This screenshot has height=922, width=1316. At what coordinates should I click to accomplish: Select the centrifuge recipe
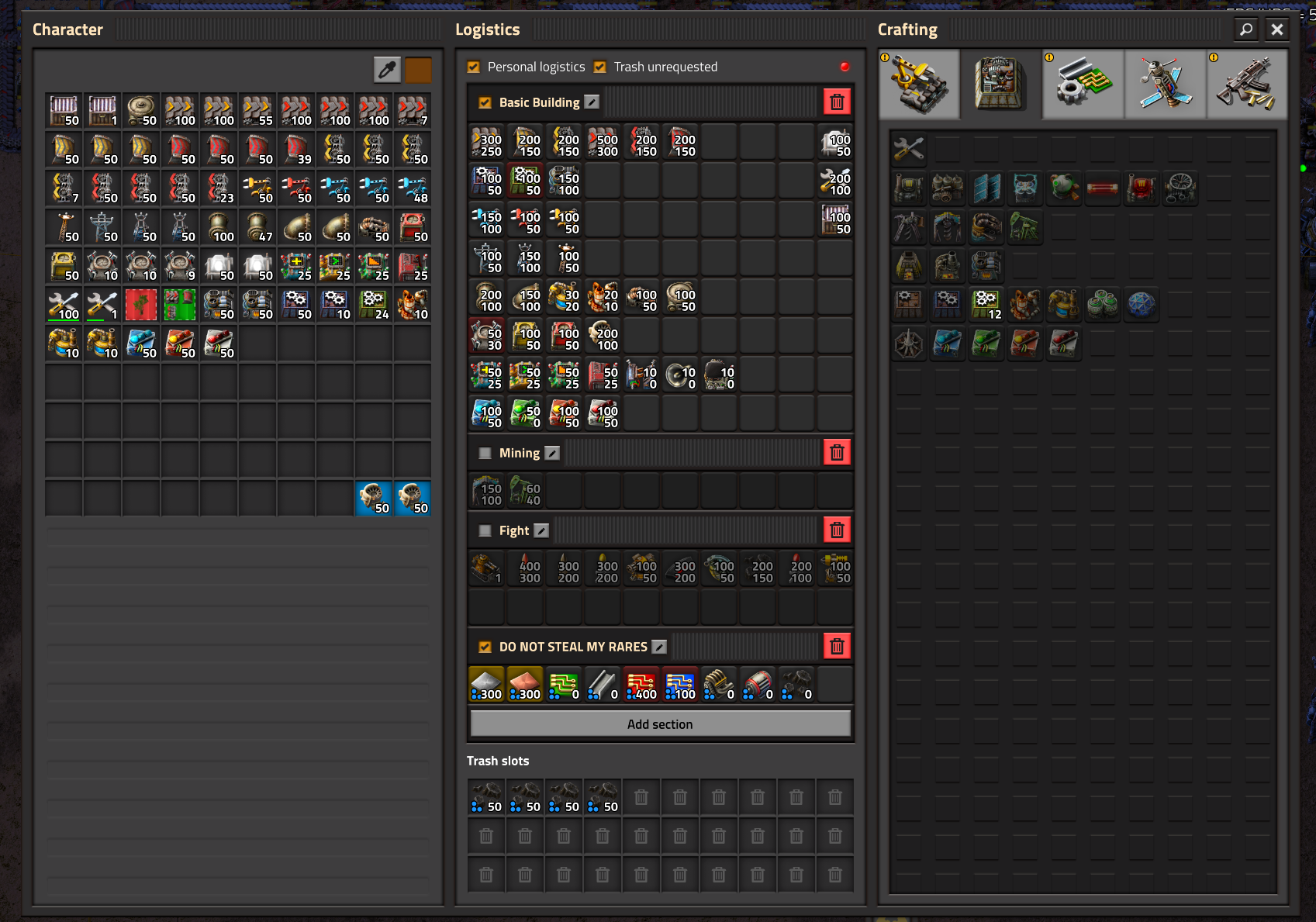[1103, 304]
